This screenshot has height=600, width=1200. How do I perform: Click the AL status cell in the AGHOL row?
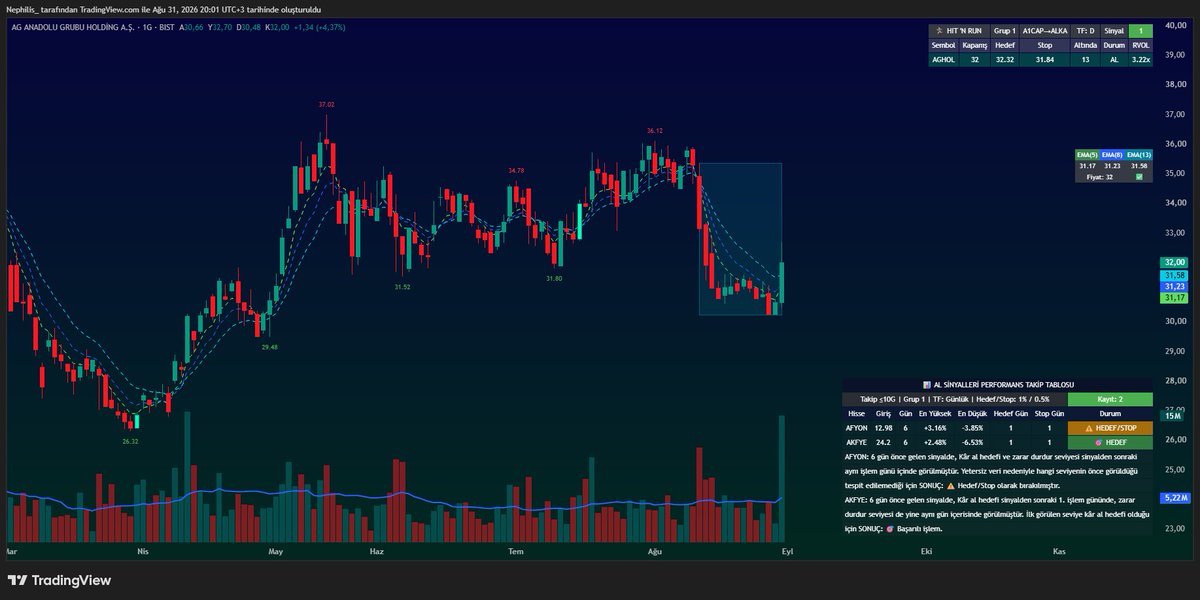pos(1114,59)
